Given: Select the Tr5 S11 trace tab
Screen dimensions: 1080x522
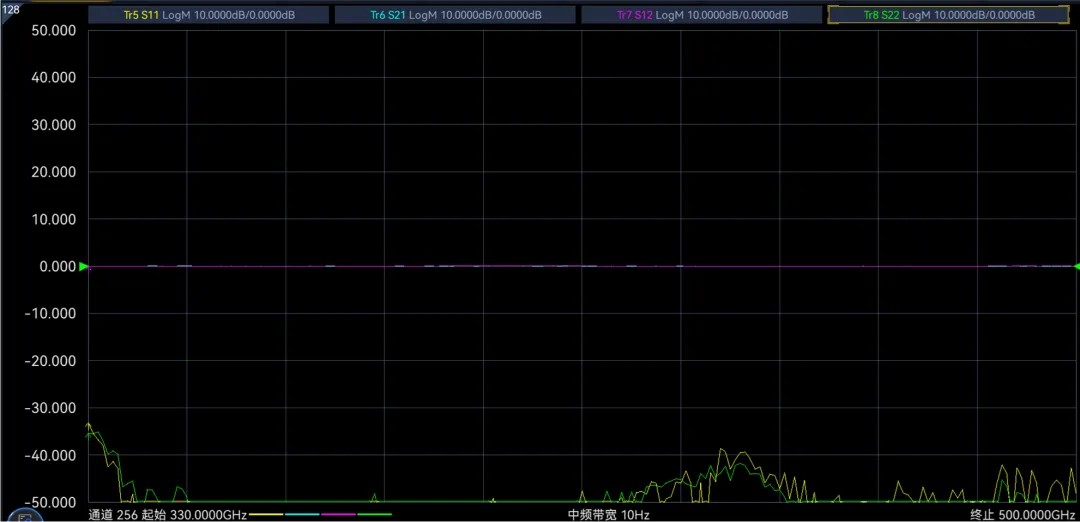Looking at the screenshot, I should tap(208, 15).
